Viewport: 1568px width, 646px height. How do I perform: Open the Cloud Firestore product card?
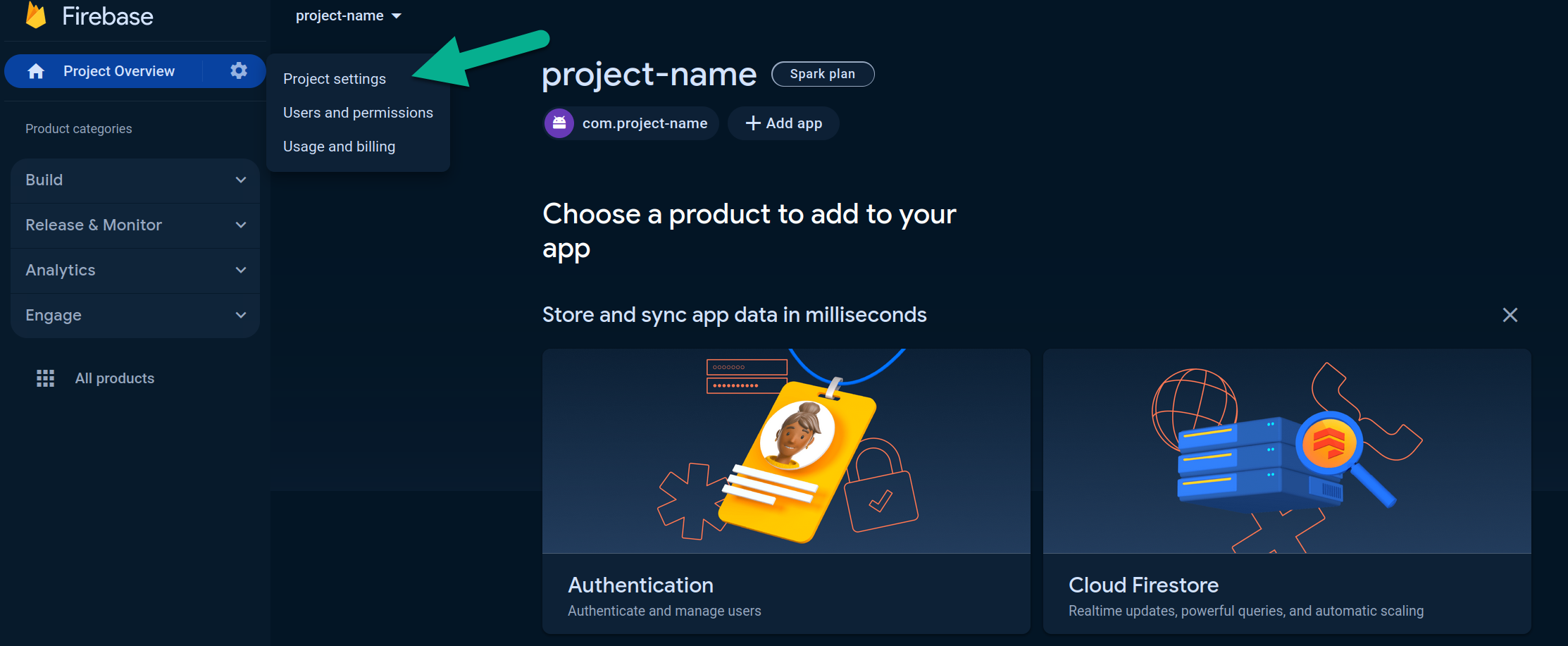pyautogui.click(x=1286, y=491)
